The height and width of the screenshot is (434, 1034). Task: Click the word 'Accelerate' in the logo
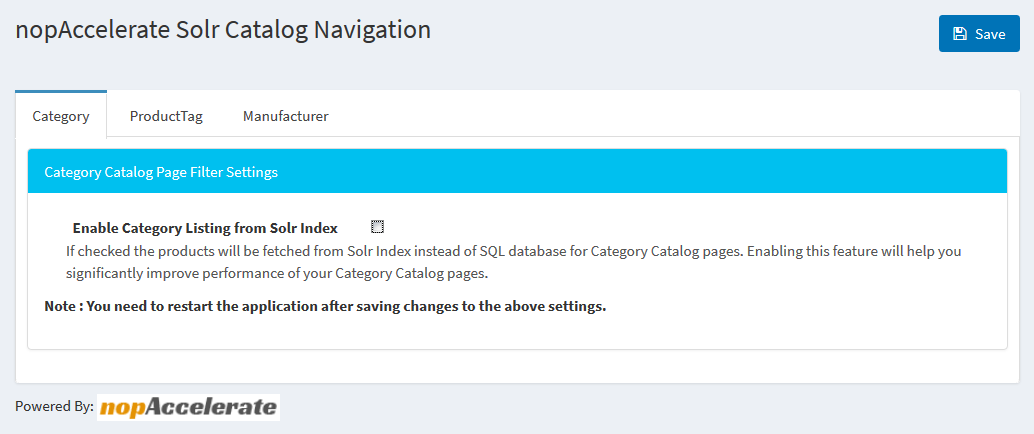[210, 407]
